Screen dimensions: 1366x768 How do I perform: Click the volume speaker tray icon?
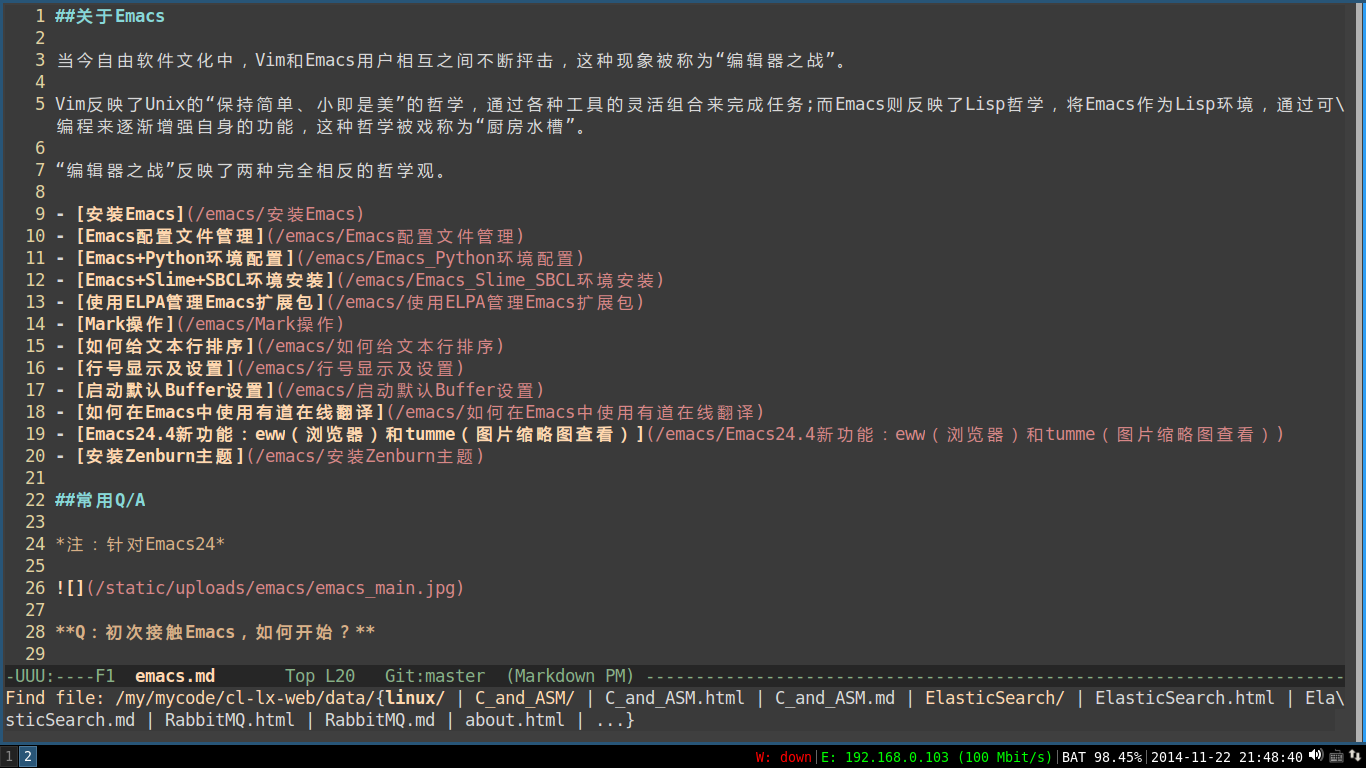1316,756
